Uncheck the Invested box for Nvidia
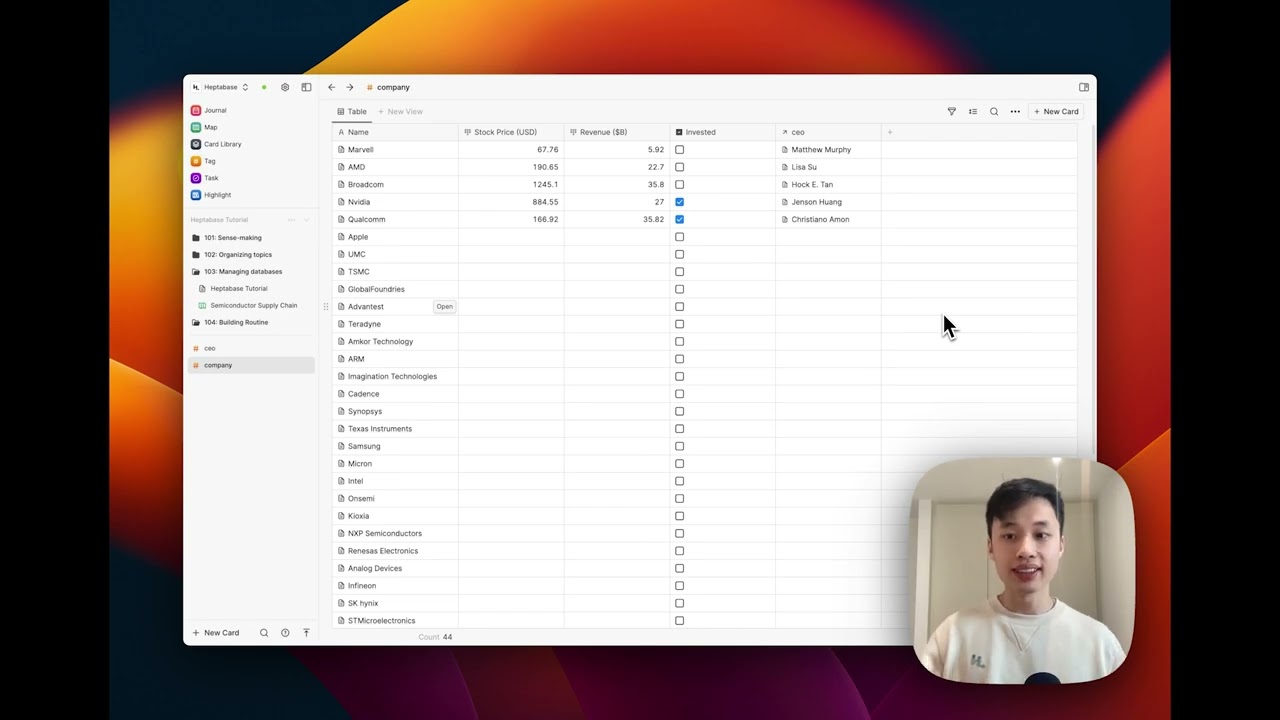 680,202
